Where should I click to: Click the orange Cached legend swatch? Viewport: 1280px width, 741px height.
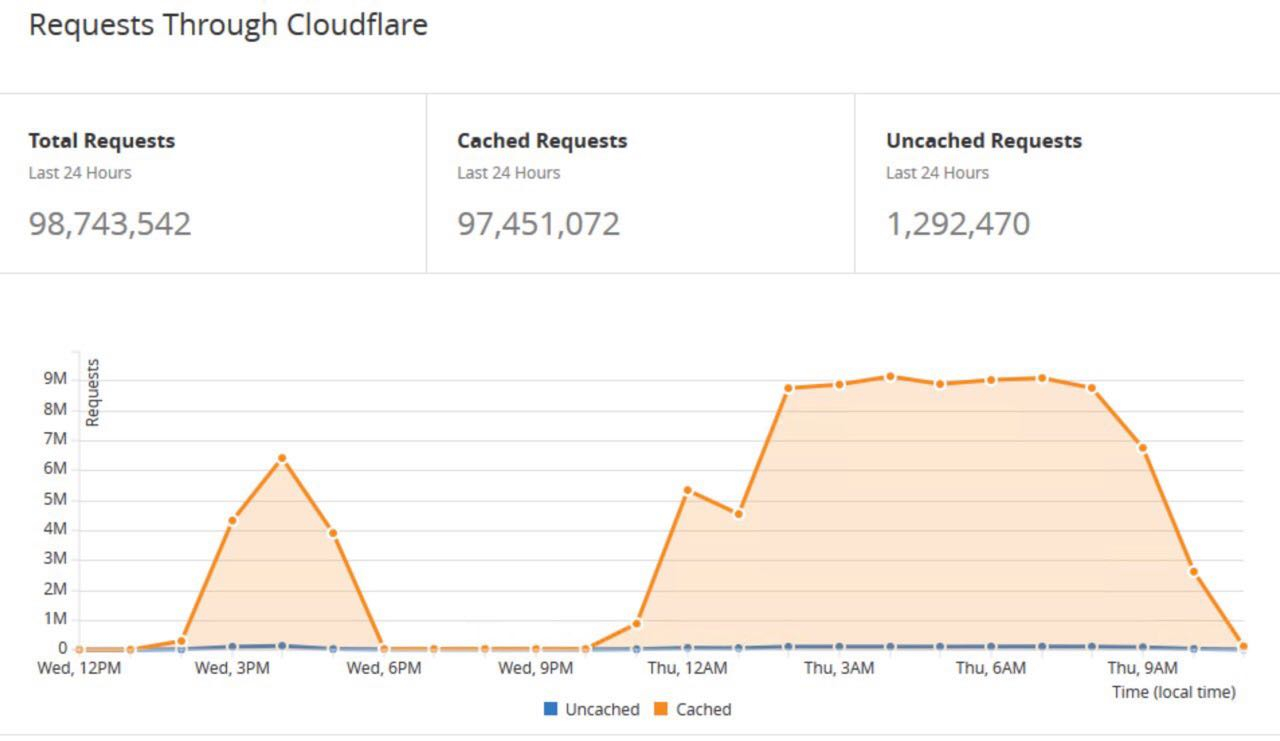click(x=661, y=709)
